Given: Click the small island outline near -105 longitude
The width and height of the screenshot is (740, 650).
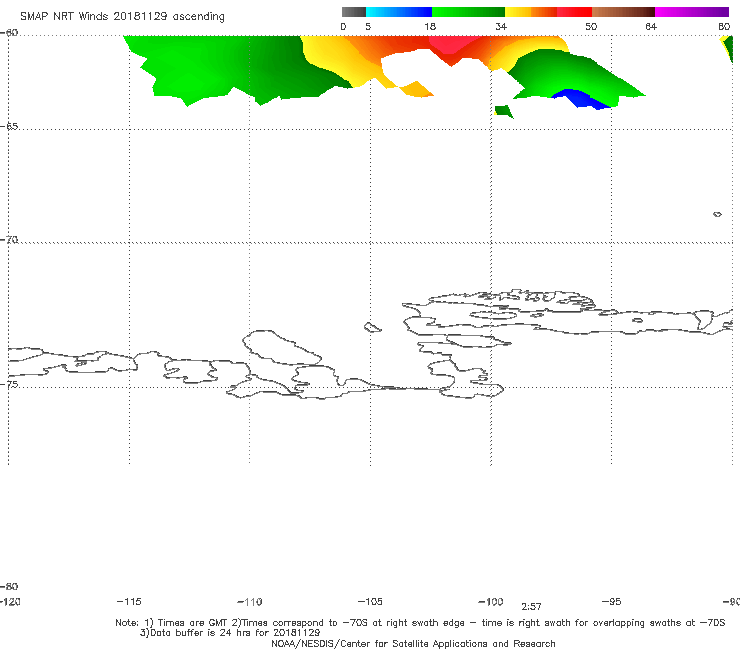Looking at the screenshot, I should tap(372, 327).
